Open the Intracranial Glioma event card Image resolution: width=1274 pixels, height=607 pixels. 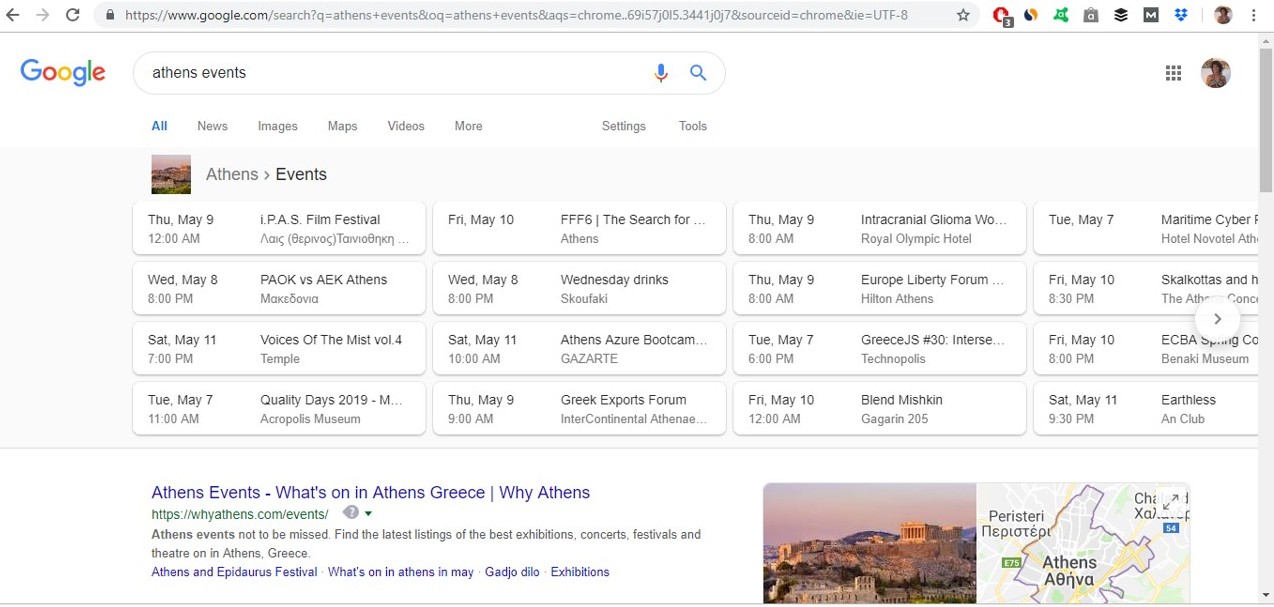coord(880,228)
